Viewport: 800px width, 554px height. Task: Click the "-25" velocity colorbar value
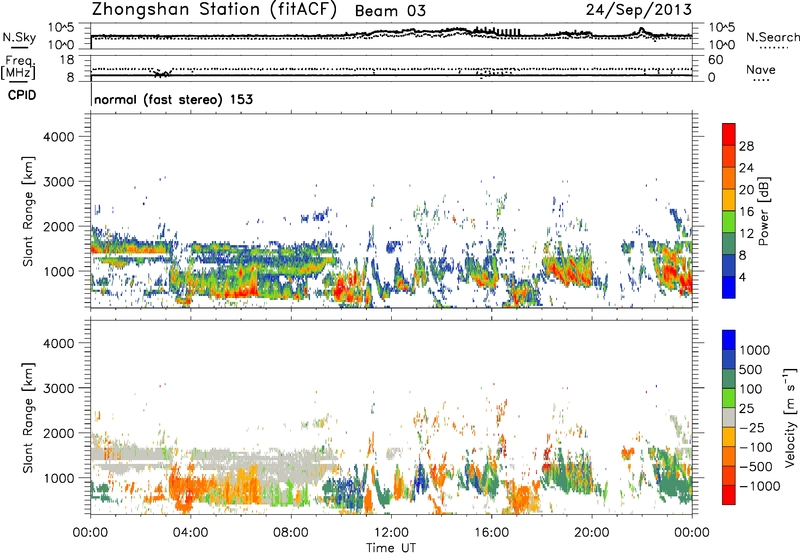(751, 428)
